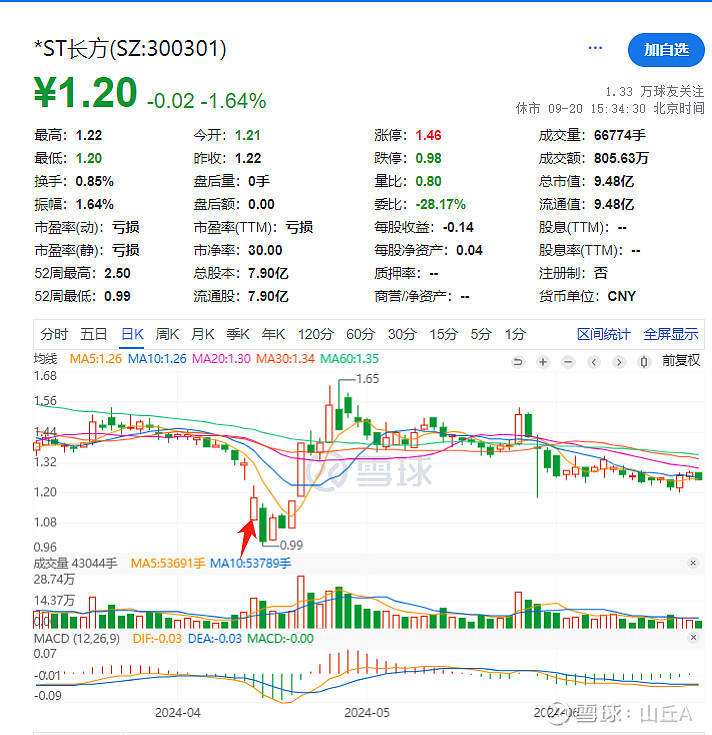Click the three-dot more options icon
The image size is (712, 735).
[x=595, y=48]
